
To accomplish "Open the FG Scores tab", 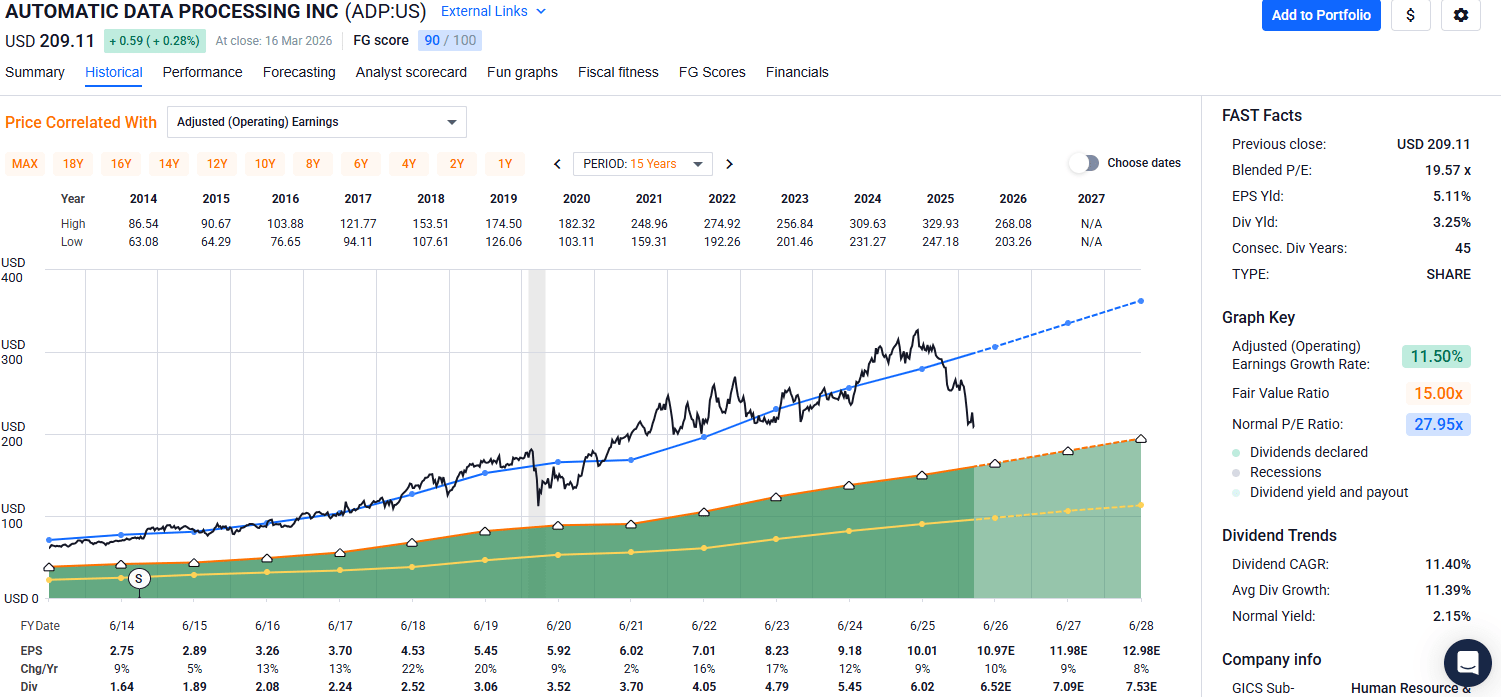I will (x=712, y=72).
